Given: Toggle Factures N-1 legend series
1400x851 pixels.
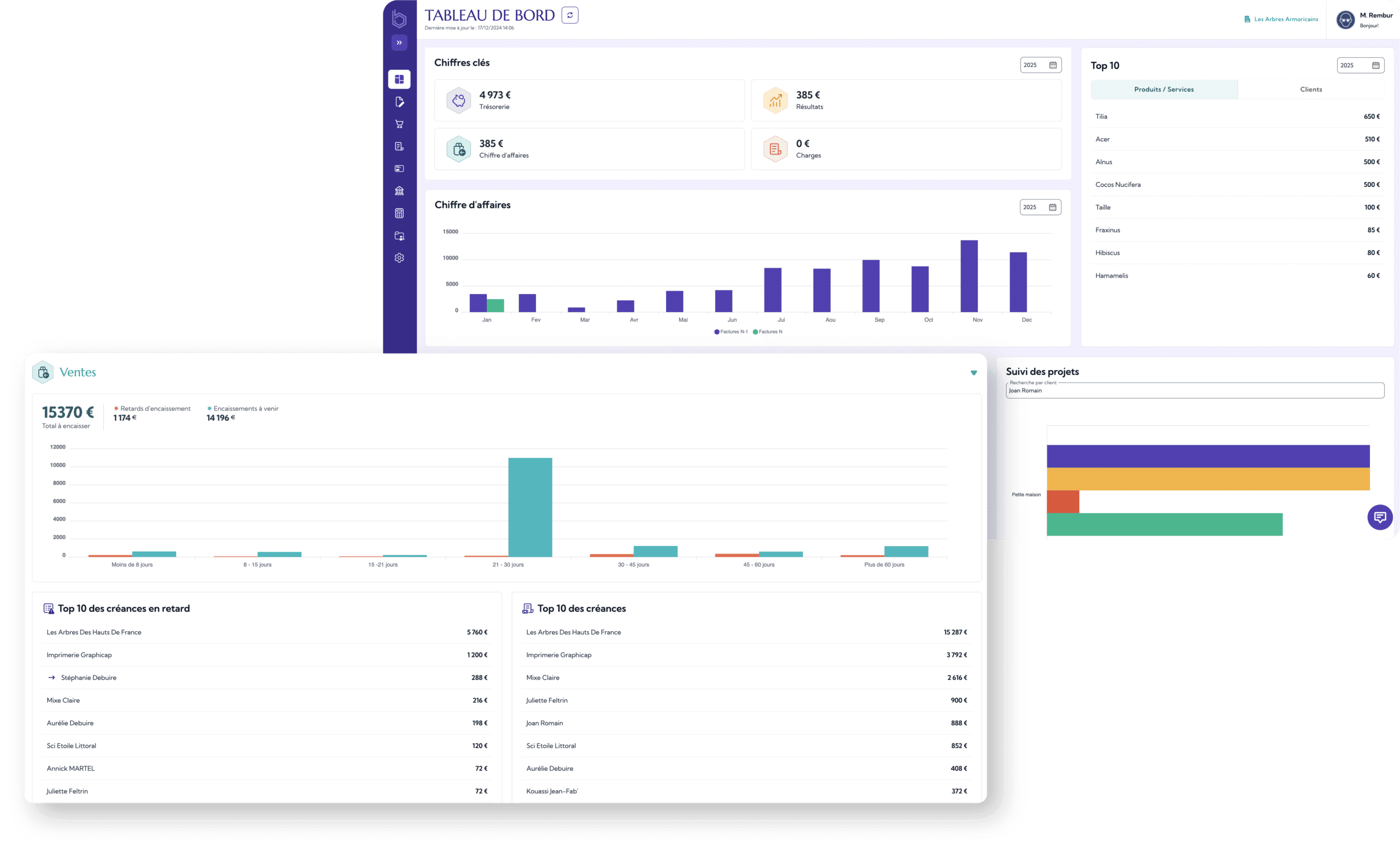Looking at the screenshot, I should click(x=731, y=332).
